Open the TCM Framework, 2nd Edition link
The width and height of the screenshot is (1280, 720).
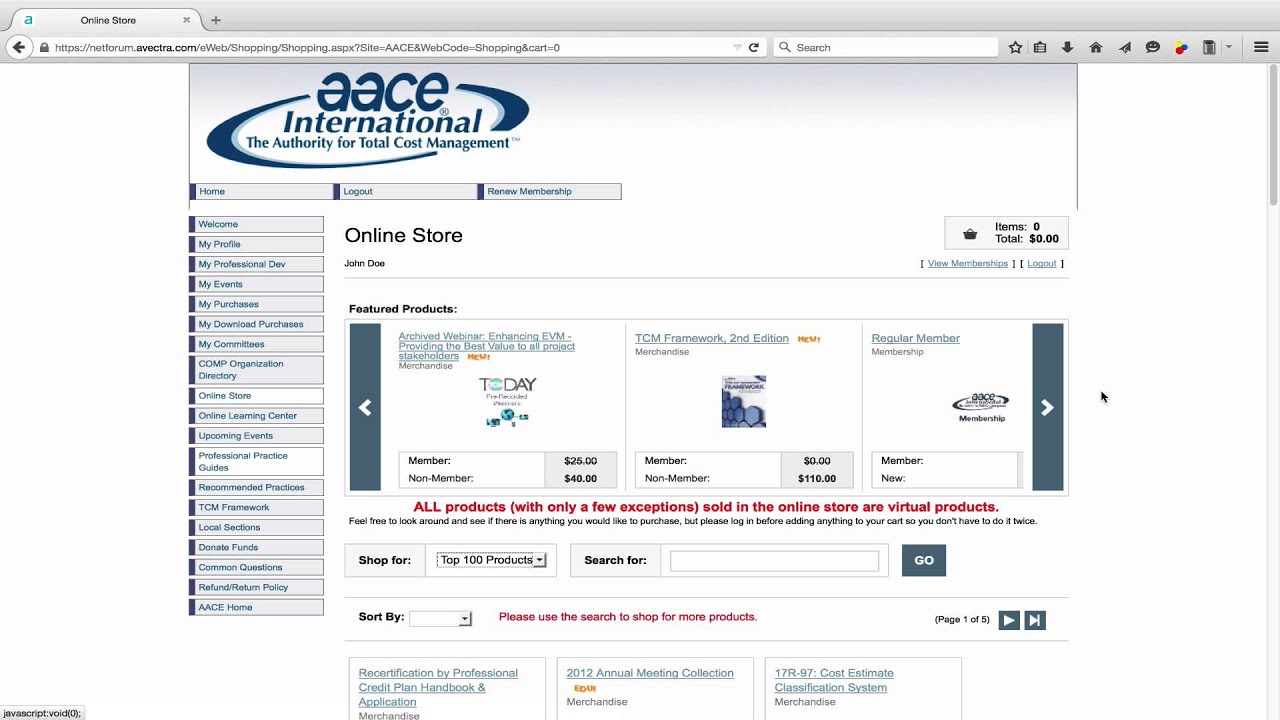click(x=712, y=338)
